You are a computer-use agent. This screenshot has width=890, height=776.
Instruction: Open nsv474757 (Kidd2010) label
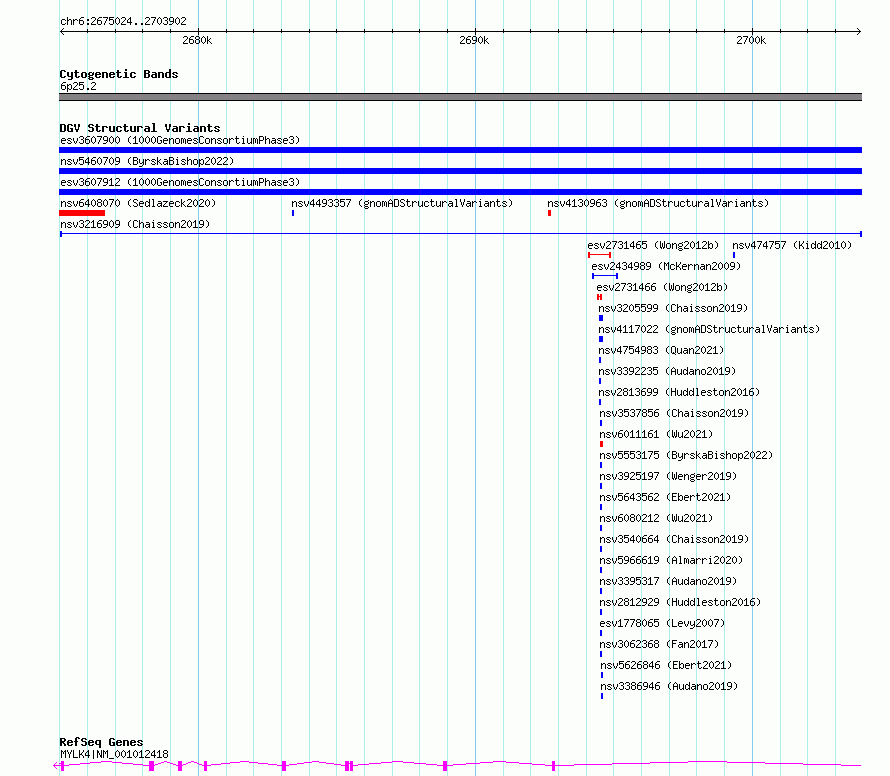tap(792, 245)
